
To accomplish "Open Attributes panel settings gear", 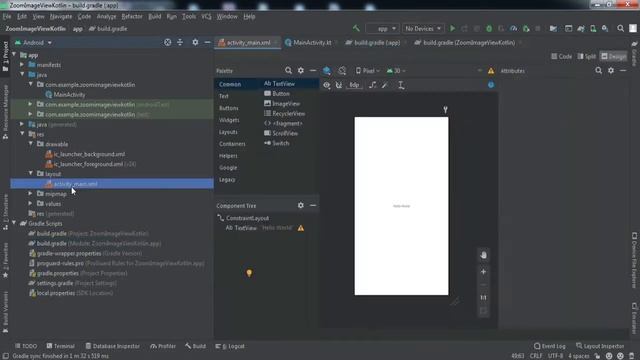I will click(611, 71).
